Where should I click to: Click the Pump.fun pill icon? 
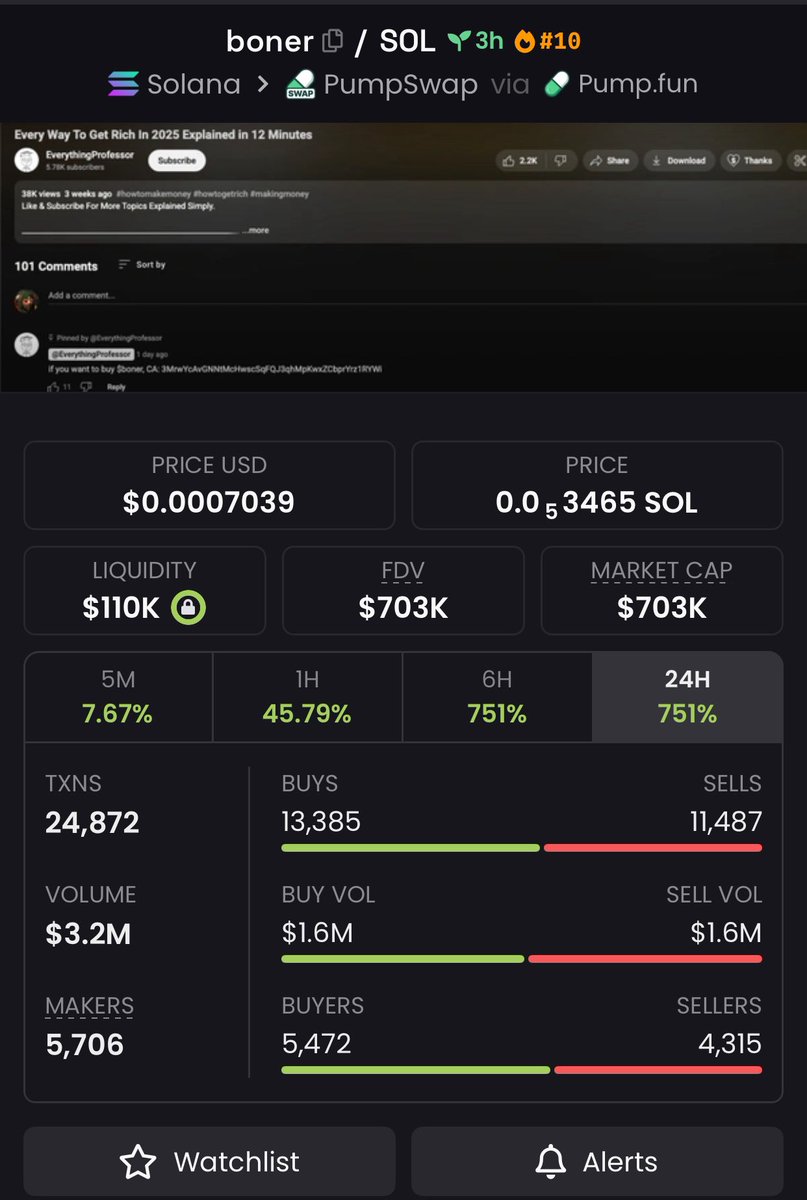555,84
